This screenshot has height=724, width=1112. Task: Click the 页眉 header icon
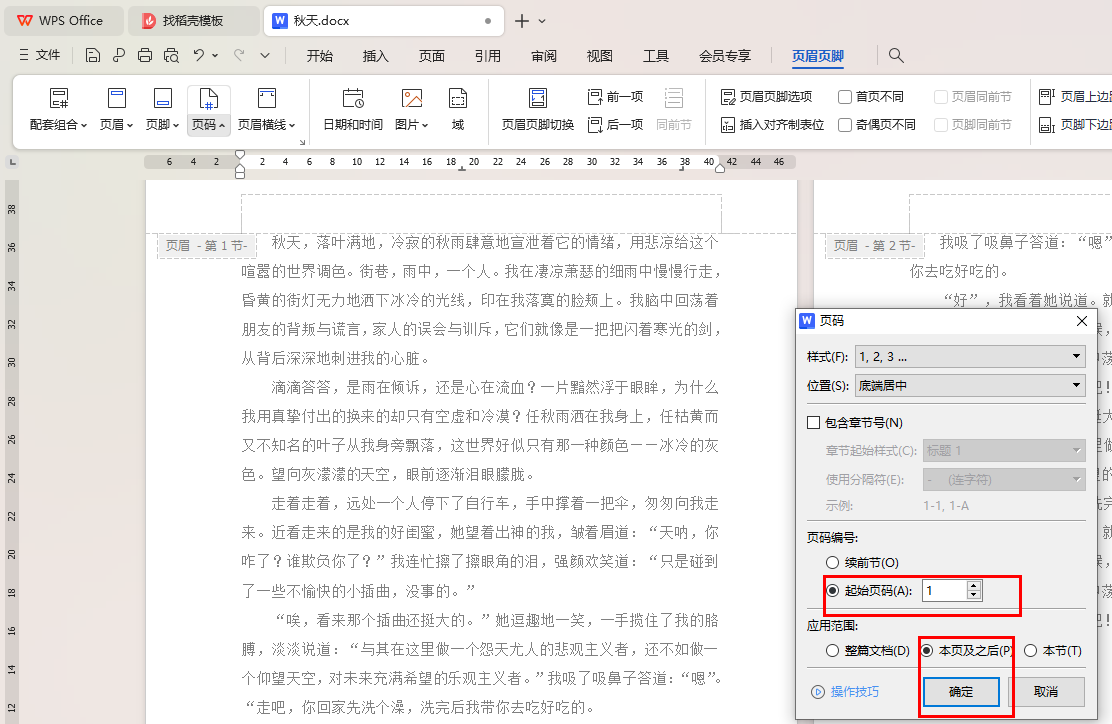[116, 98]
